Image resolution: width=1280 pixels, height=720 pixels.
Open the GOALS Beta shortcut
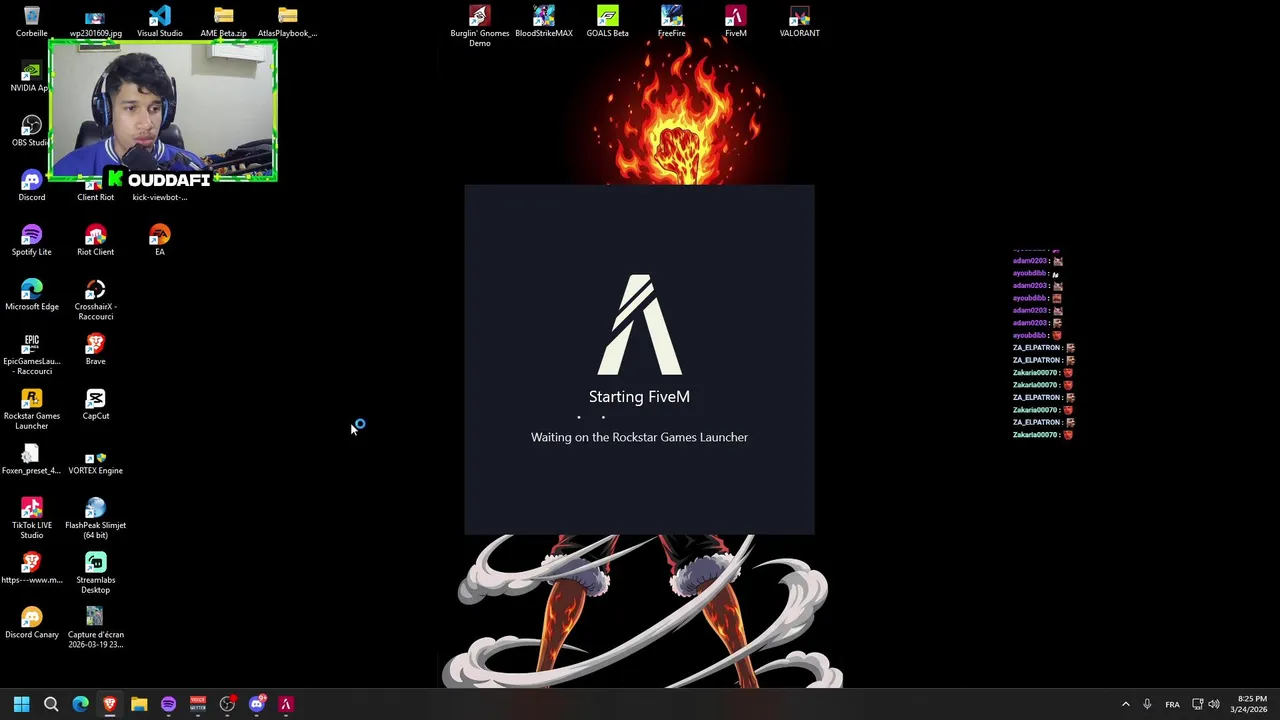tap(607, 21)
